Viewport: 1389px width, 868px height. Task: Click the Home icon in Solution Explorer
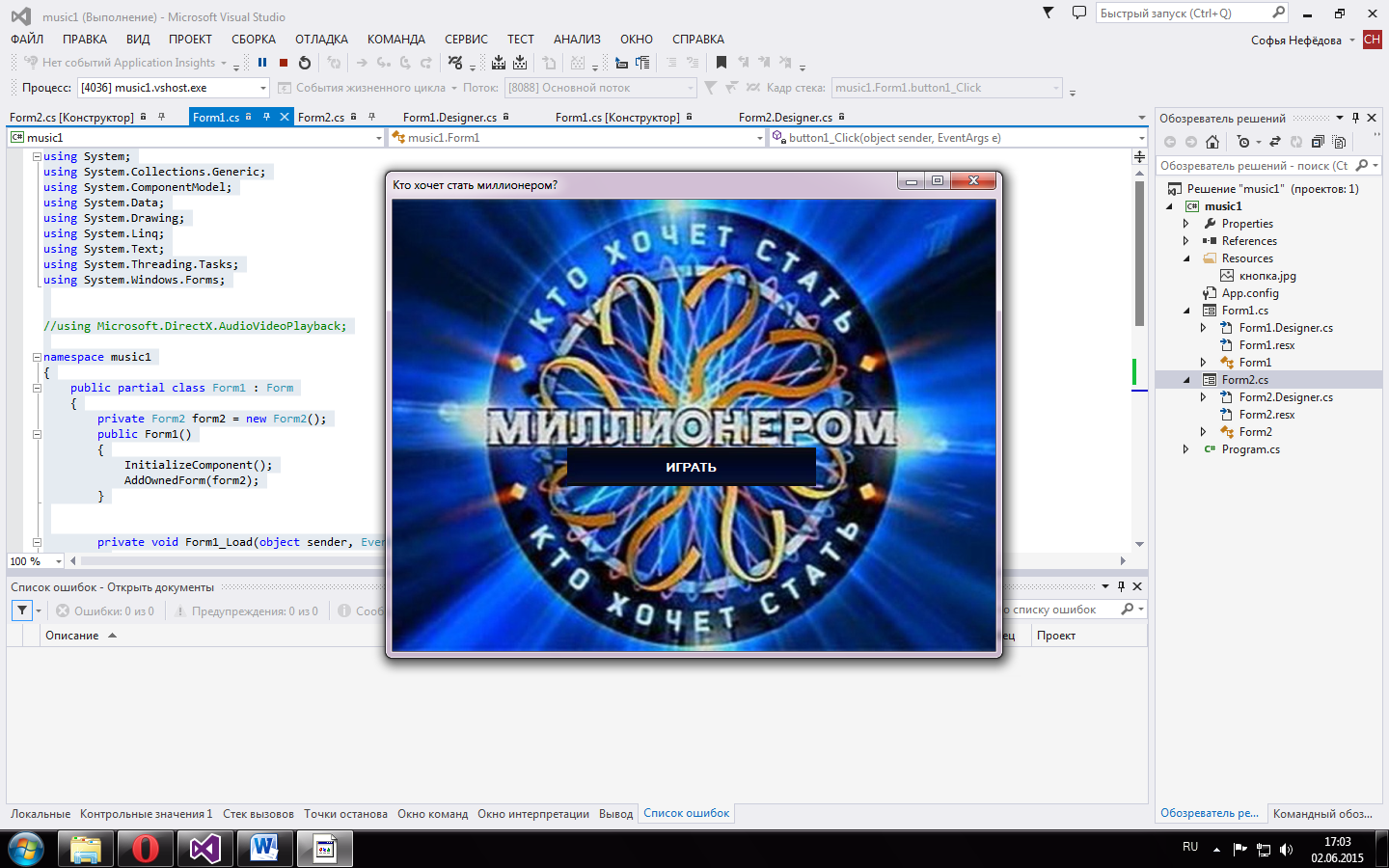click(x=1212, y=142)
